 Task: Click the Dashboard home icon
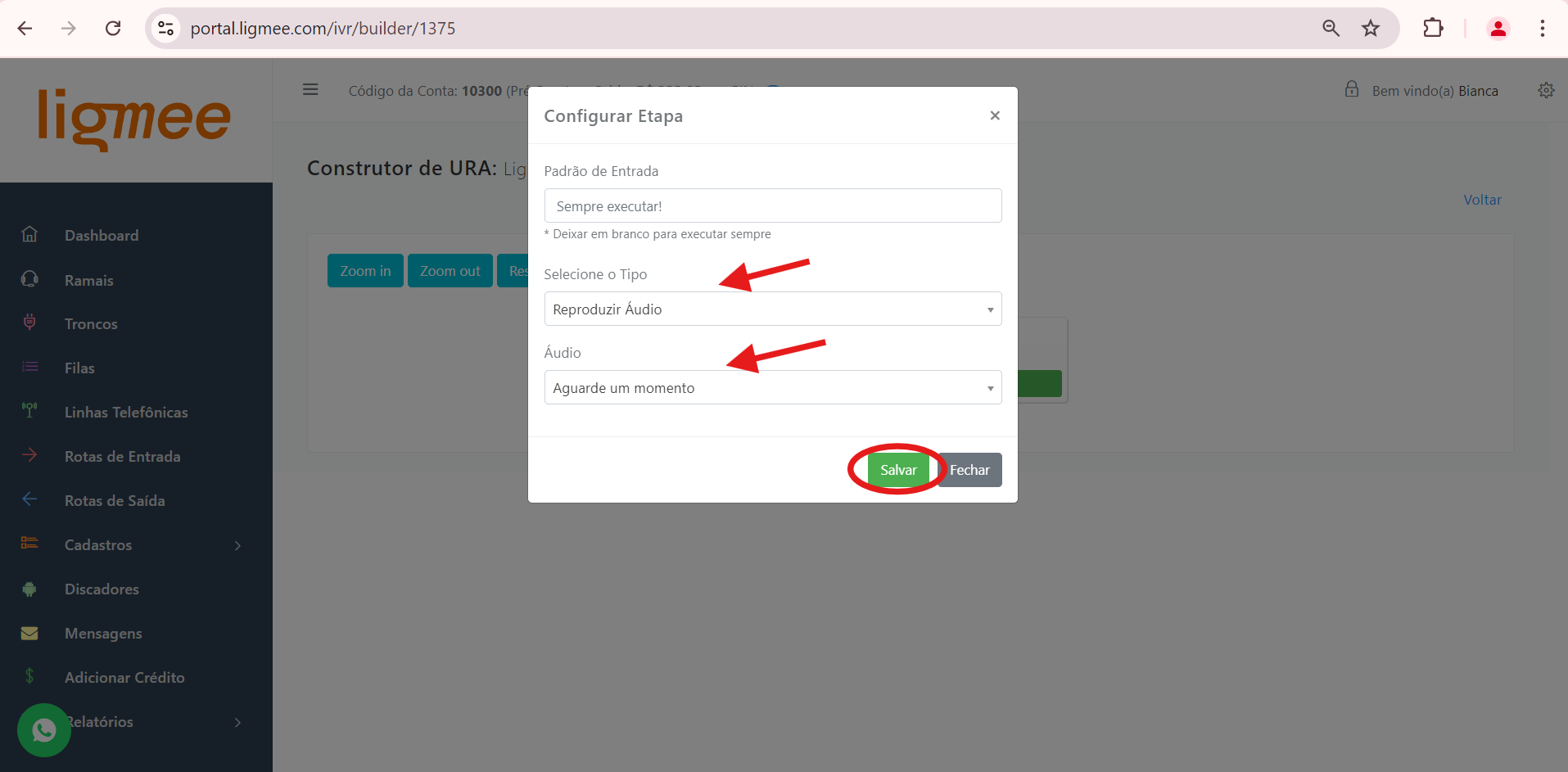pyautogui.click(x=29, y=235)
